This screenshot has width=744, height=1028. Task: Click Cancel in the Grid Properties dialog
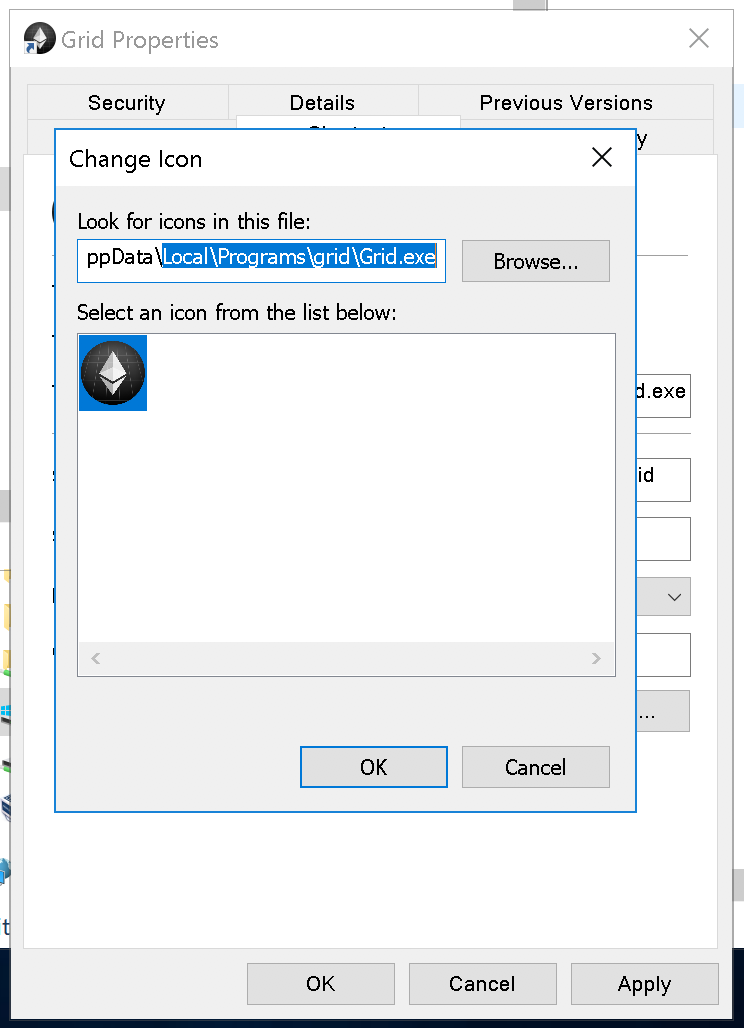click(482, 983)
